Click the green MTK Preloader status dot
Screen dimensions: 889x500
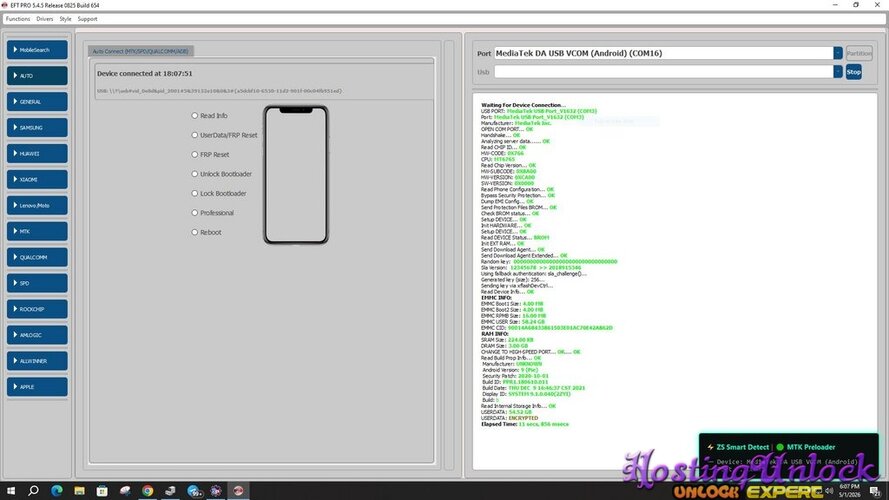click(780, 447)
